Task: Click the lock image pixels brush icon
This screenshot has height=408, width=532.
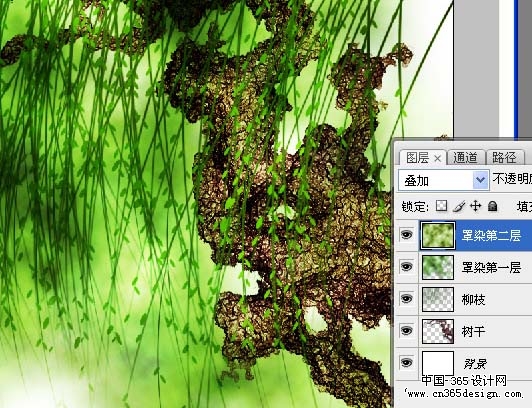Action: coord(459,206)
